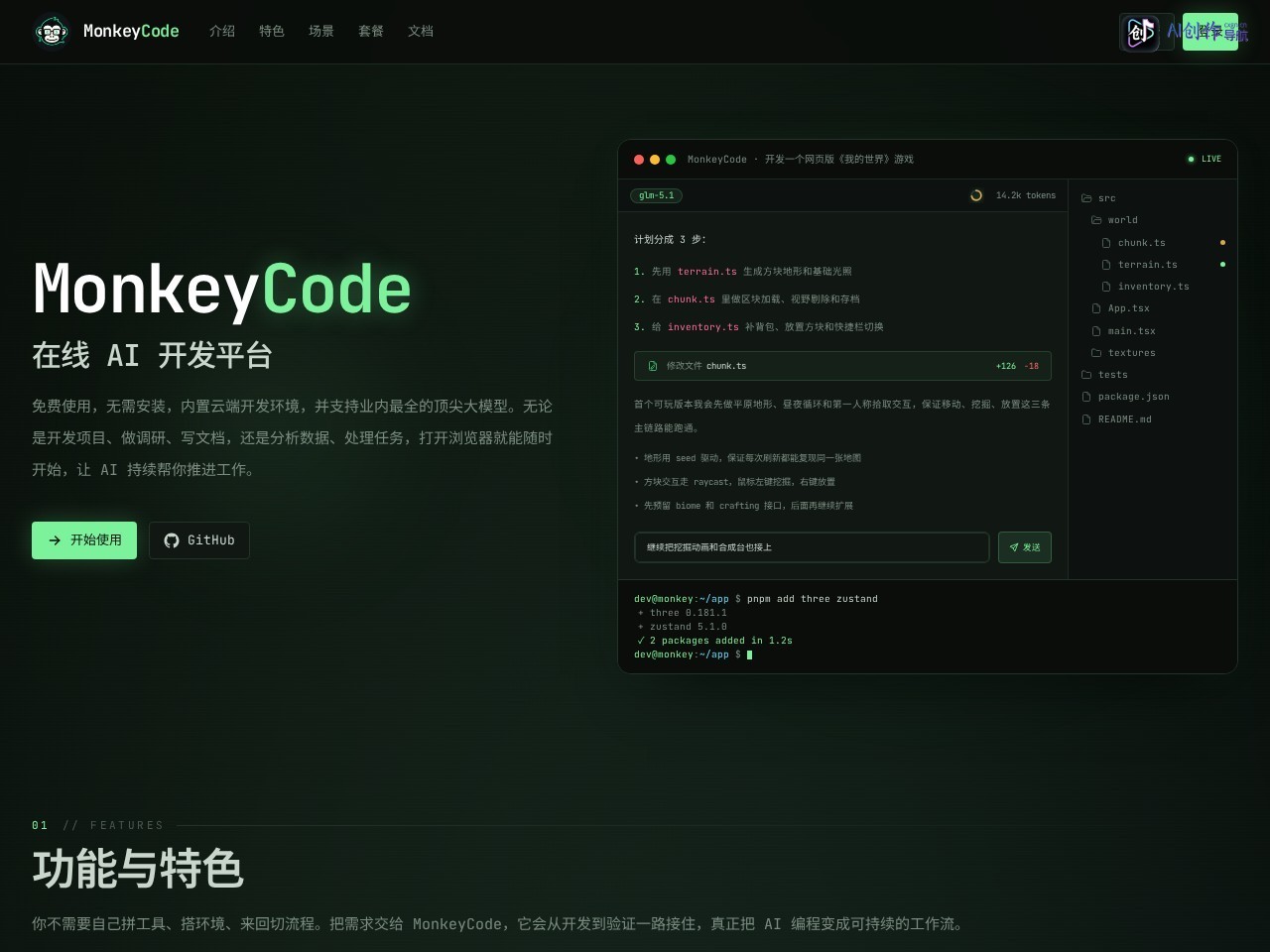Open App.tsx in the file tree
Image resolution: width=1270 pixels, height=952 pixels.
1121,308
